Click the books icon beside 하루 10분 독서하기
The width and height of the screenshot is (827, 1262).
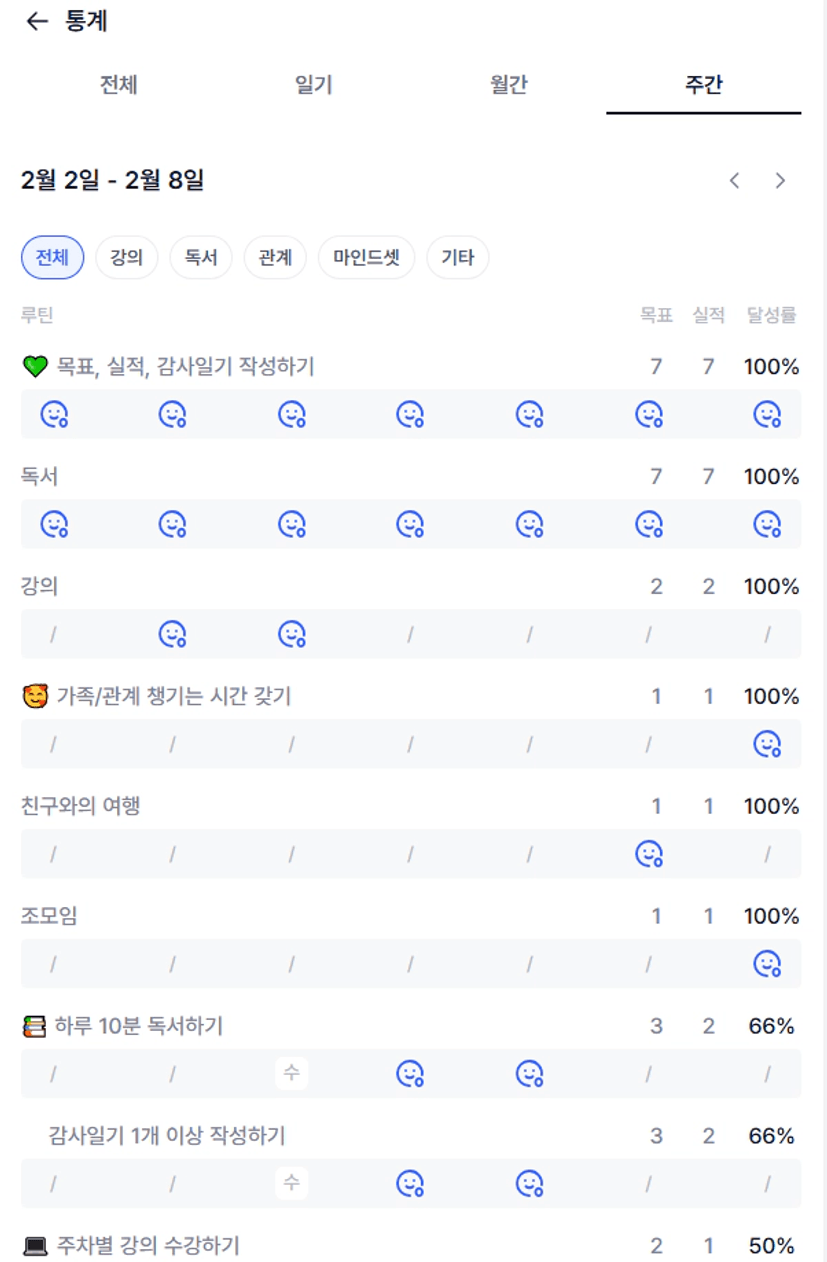35,1027
